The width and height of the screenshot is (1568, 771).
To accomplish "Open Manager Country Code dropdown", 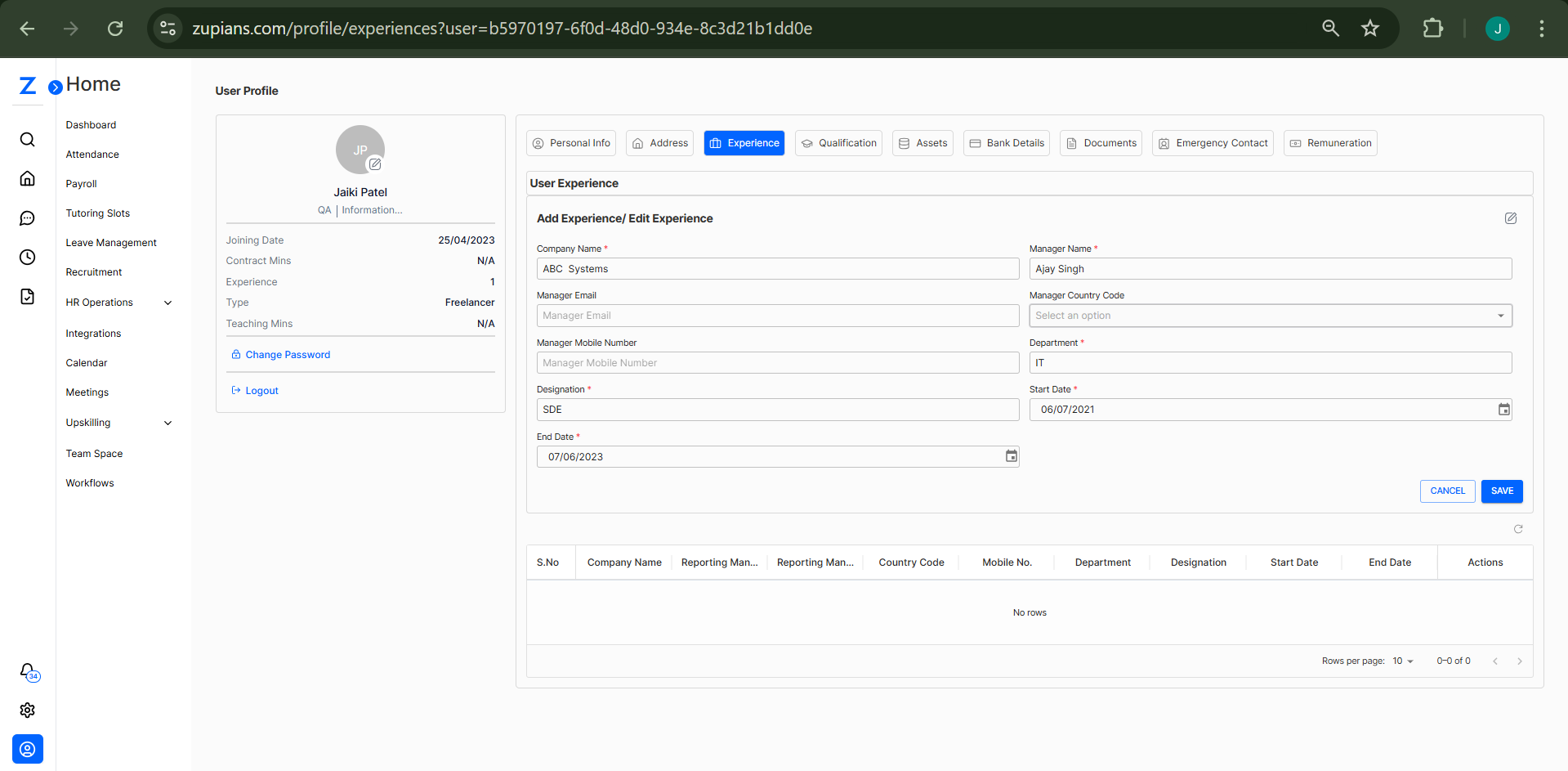I will [x=1270, y=316].
